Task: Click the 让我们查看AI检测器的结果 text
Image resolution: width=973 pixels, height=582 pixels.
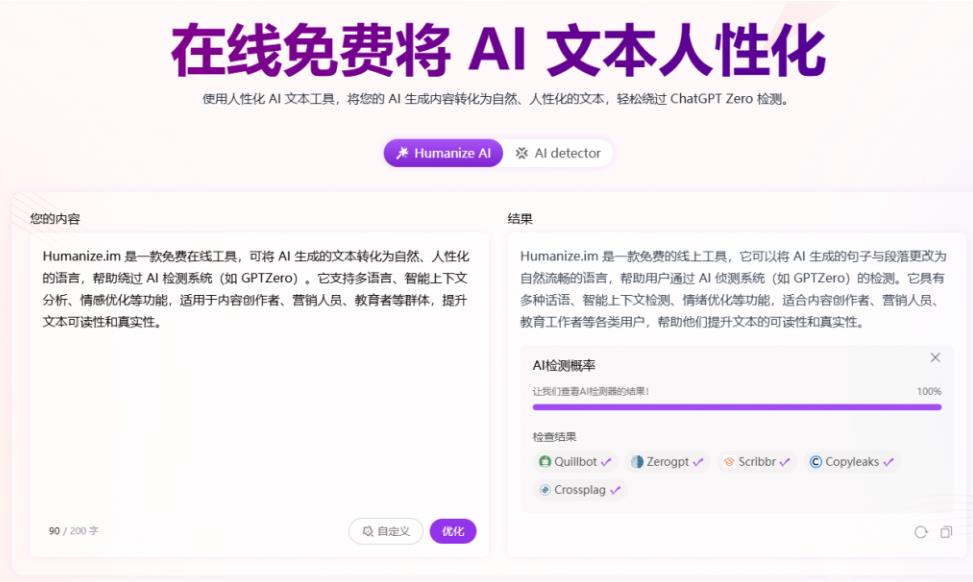Action: pyautogui.click(x=591, y=392)
